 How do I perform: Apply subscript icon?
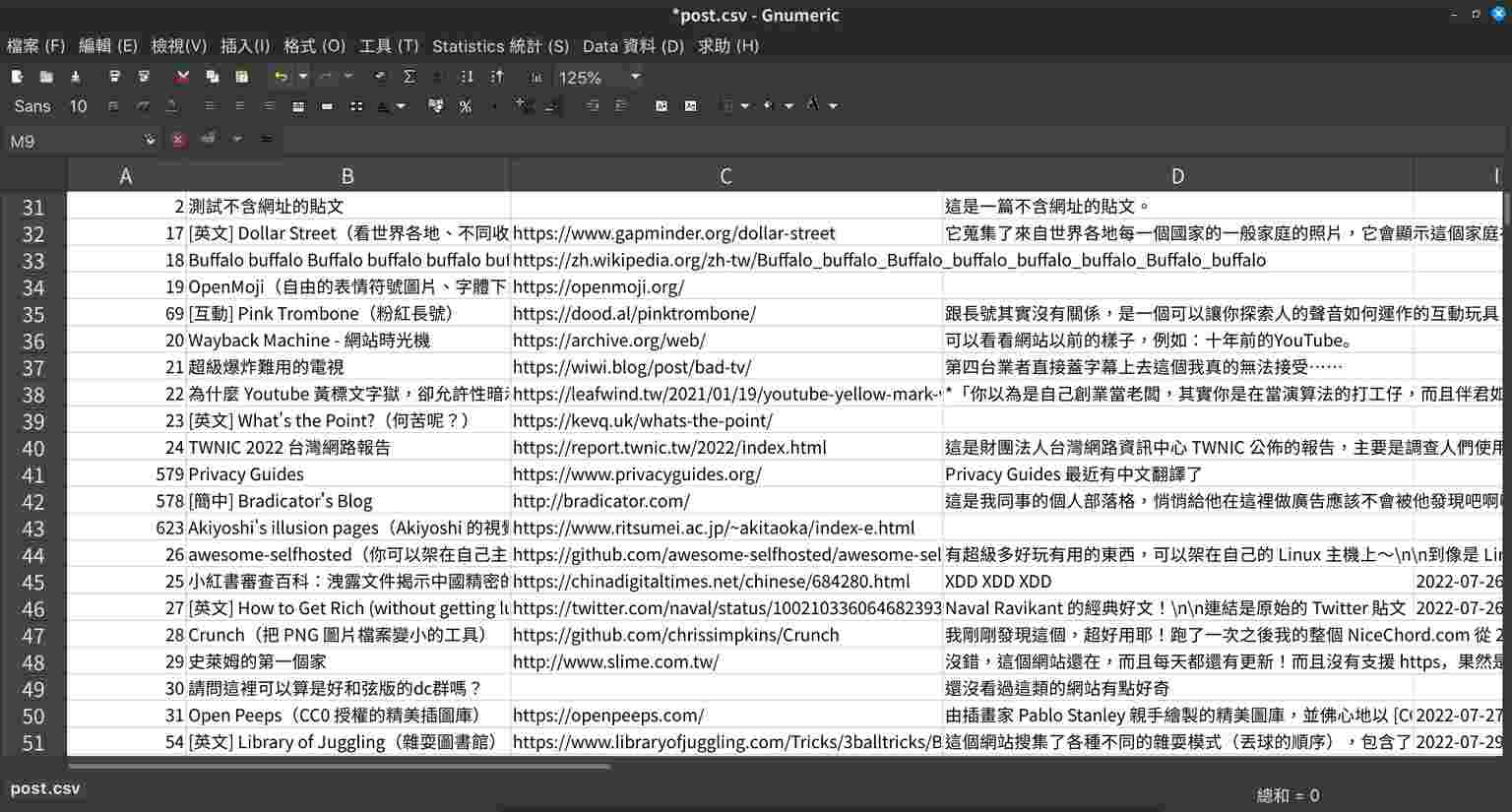[691, 106]
